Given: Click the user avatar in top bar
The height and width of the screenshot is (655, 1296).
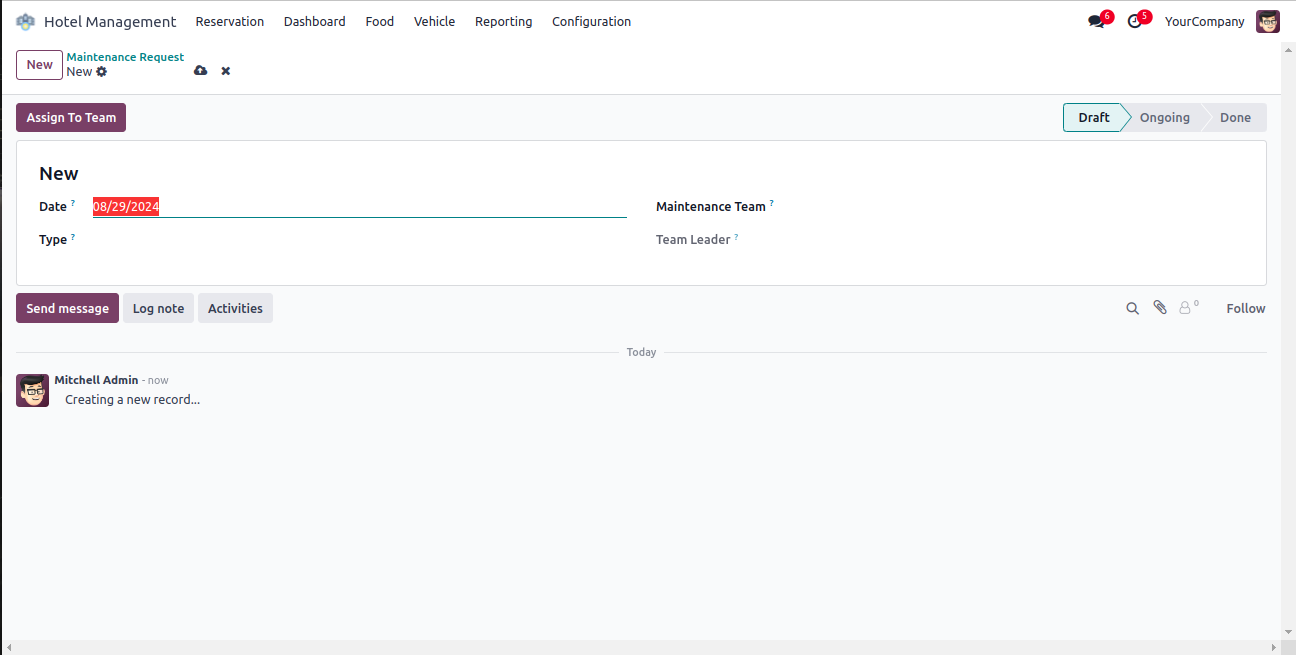Looking at the screenshot, I should coord(1267,22).
